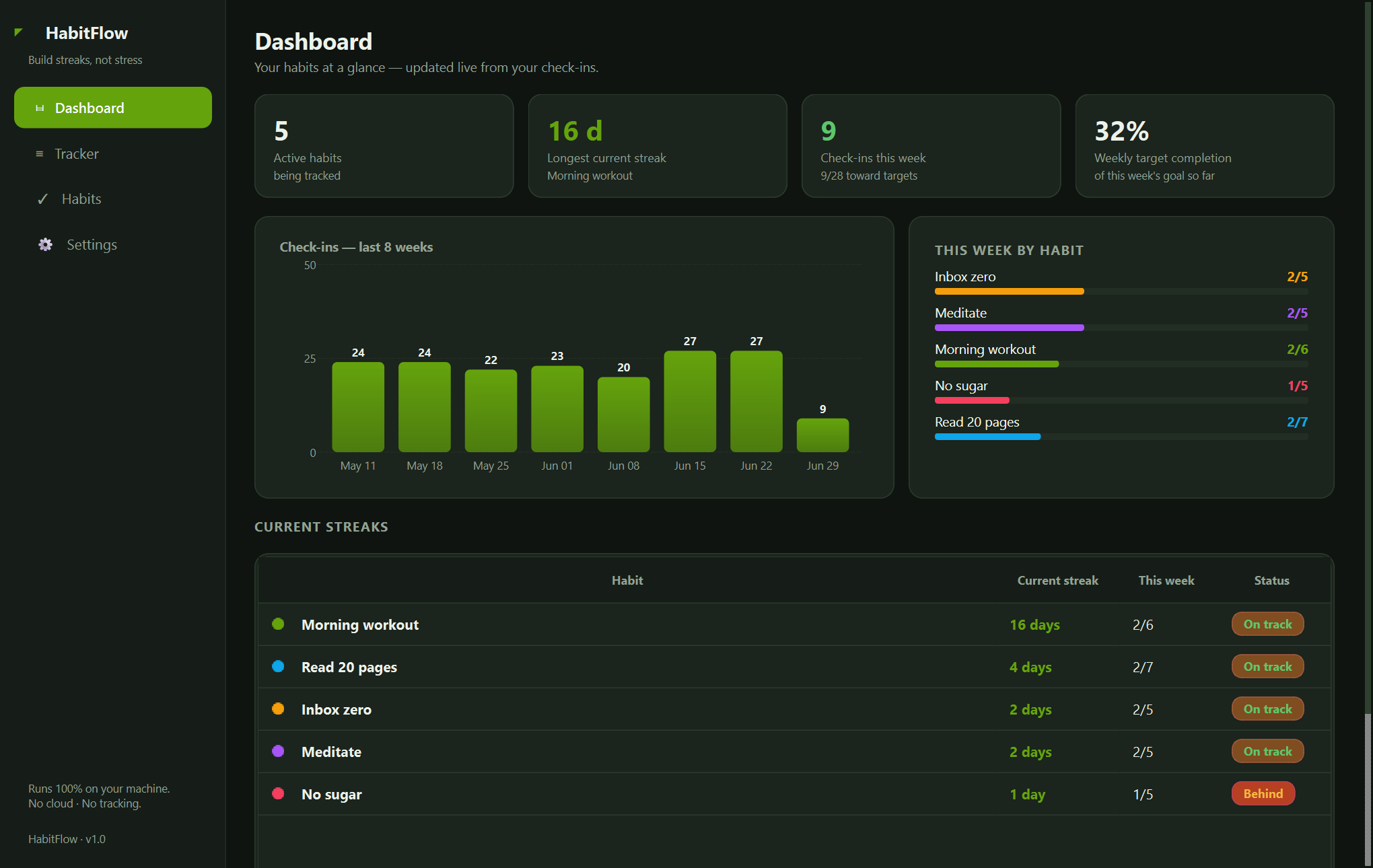
Task: Click the short Jun 29 chart bar
Action: point(823,435)
